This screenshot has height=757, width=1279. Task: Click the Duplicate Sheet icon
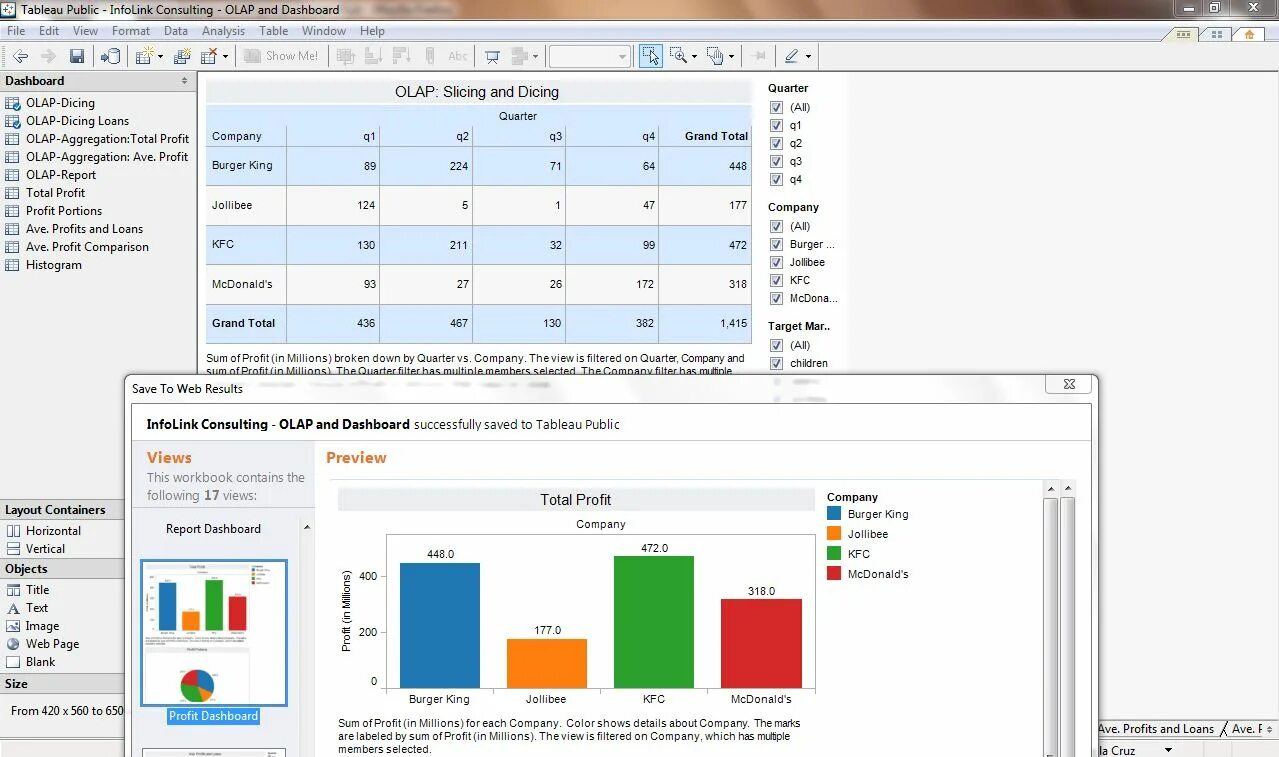tap(182, 56)
